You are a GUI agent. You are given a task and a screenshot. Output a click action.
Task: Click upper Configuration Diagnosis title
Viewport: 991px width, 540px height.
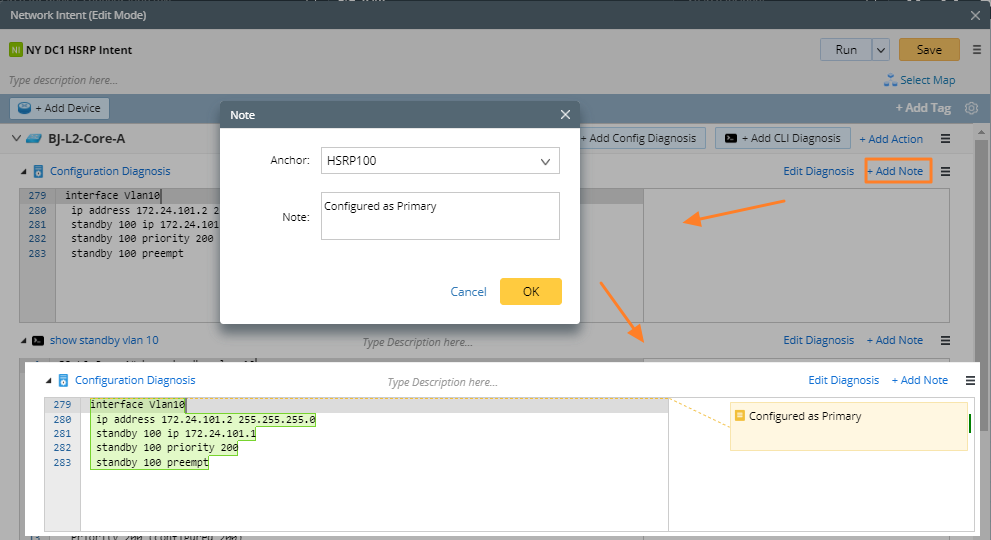110,171
